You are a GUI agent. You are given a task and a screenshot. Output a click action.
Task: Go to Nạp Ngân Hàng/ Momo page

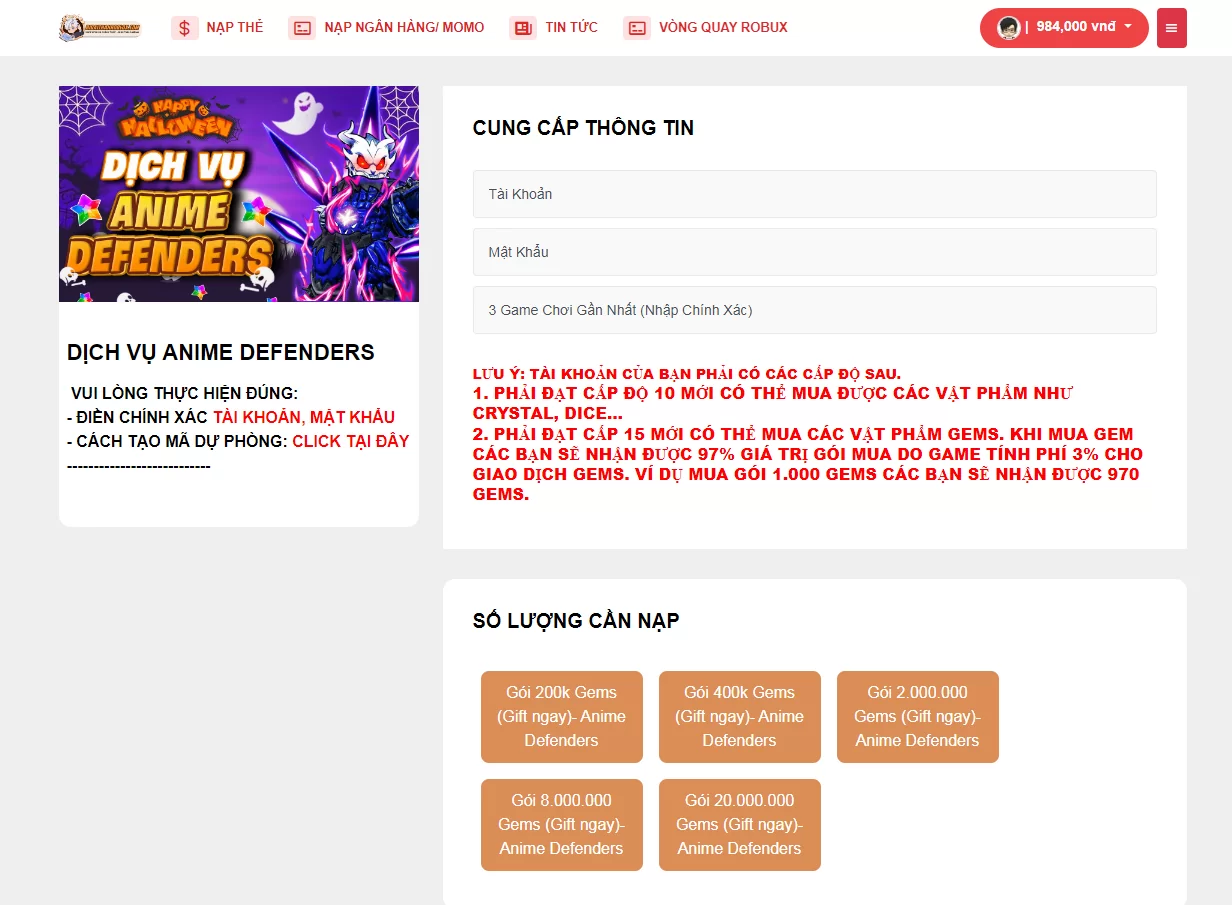coord(404,28)
